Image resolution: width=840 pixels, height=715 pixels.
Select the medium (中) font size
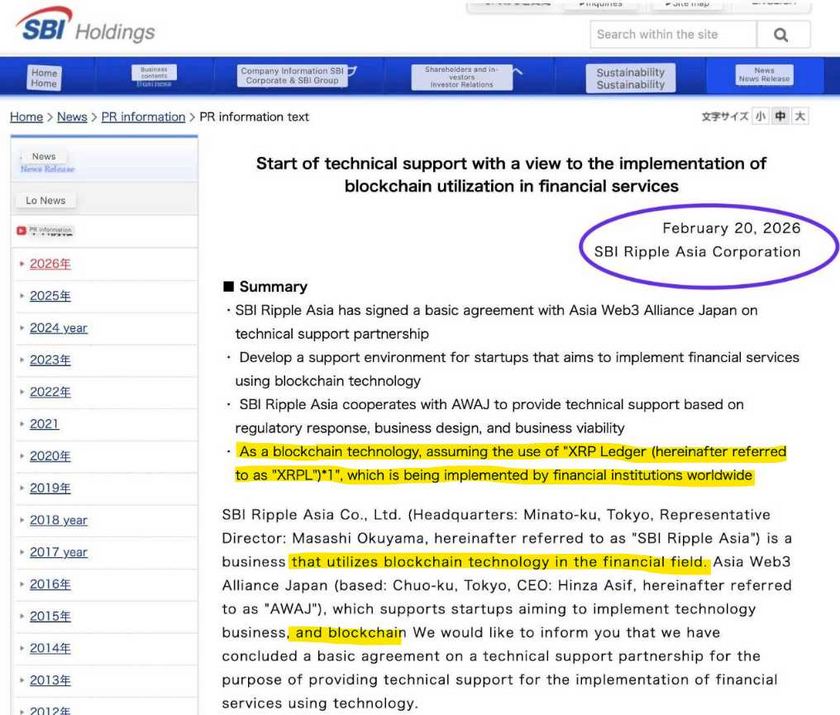point(780,117)
